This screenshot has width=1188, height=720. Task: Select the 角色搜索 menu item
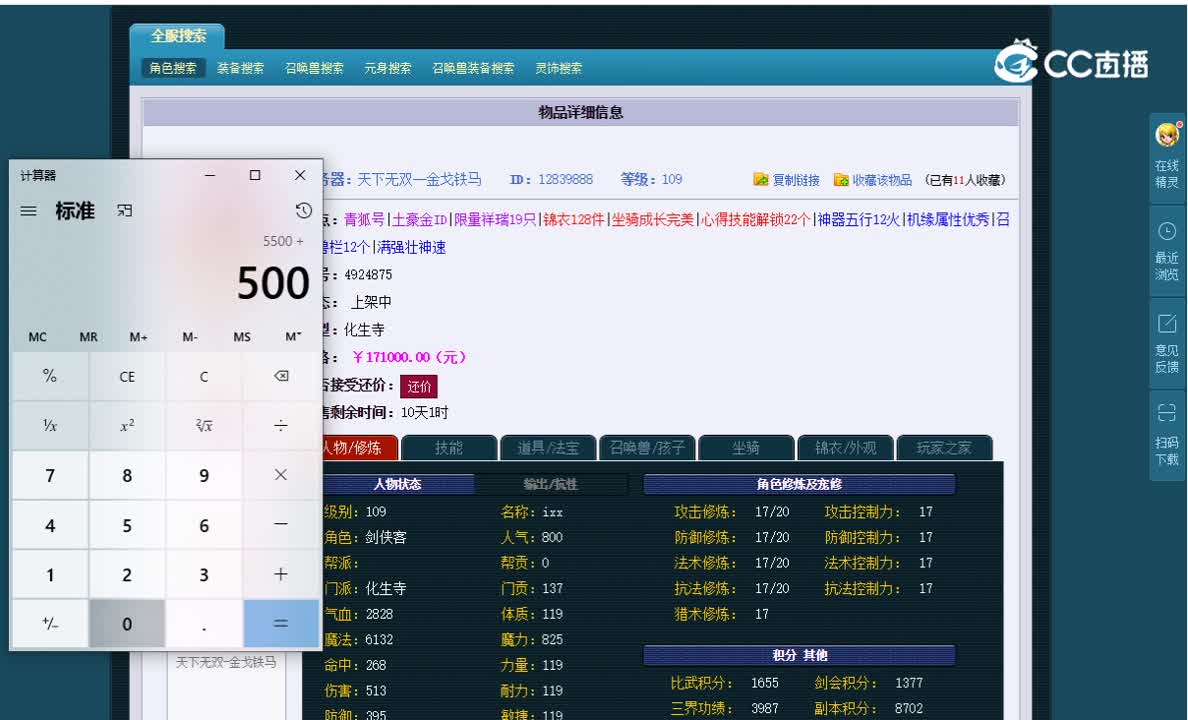coord(173,67)
